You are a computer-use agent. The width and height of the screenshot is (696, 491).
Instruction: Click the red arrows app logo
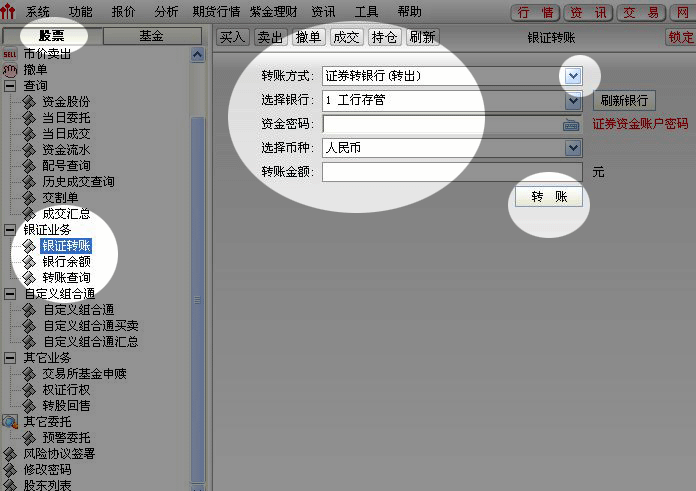pyautogui.click(x=9, y=12)
